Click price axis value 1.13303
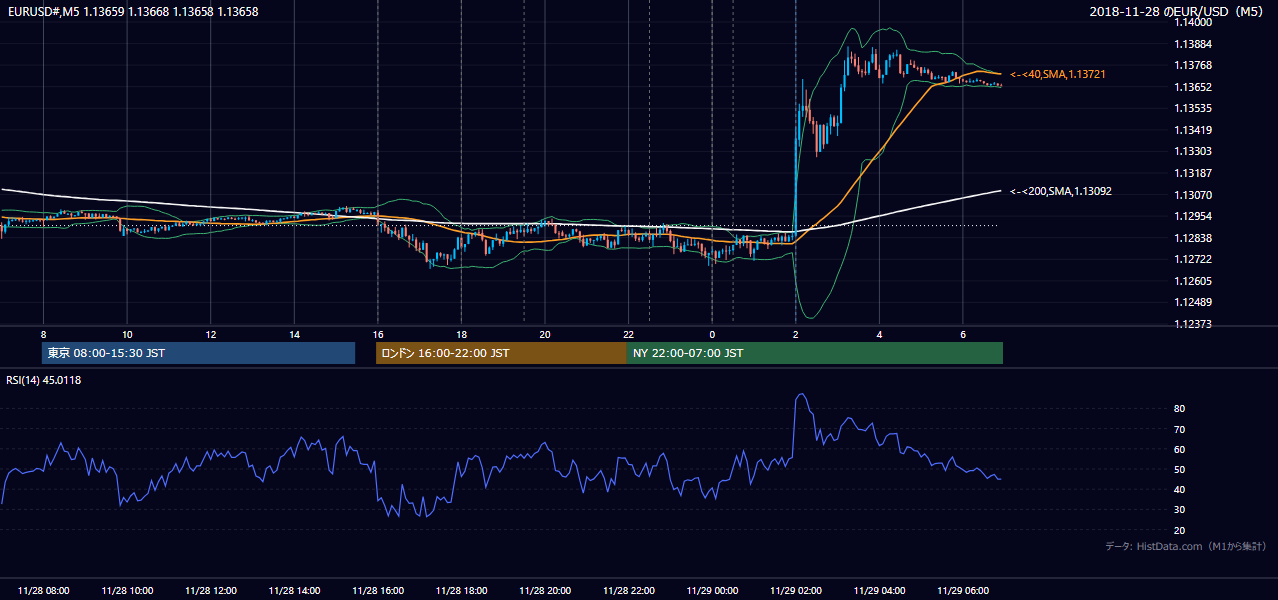This screenshot has height=600, width=1278. pyautogui.click(x=1193, y=151)
